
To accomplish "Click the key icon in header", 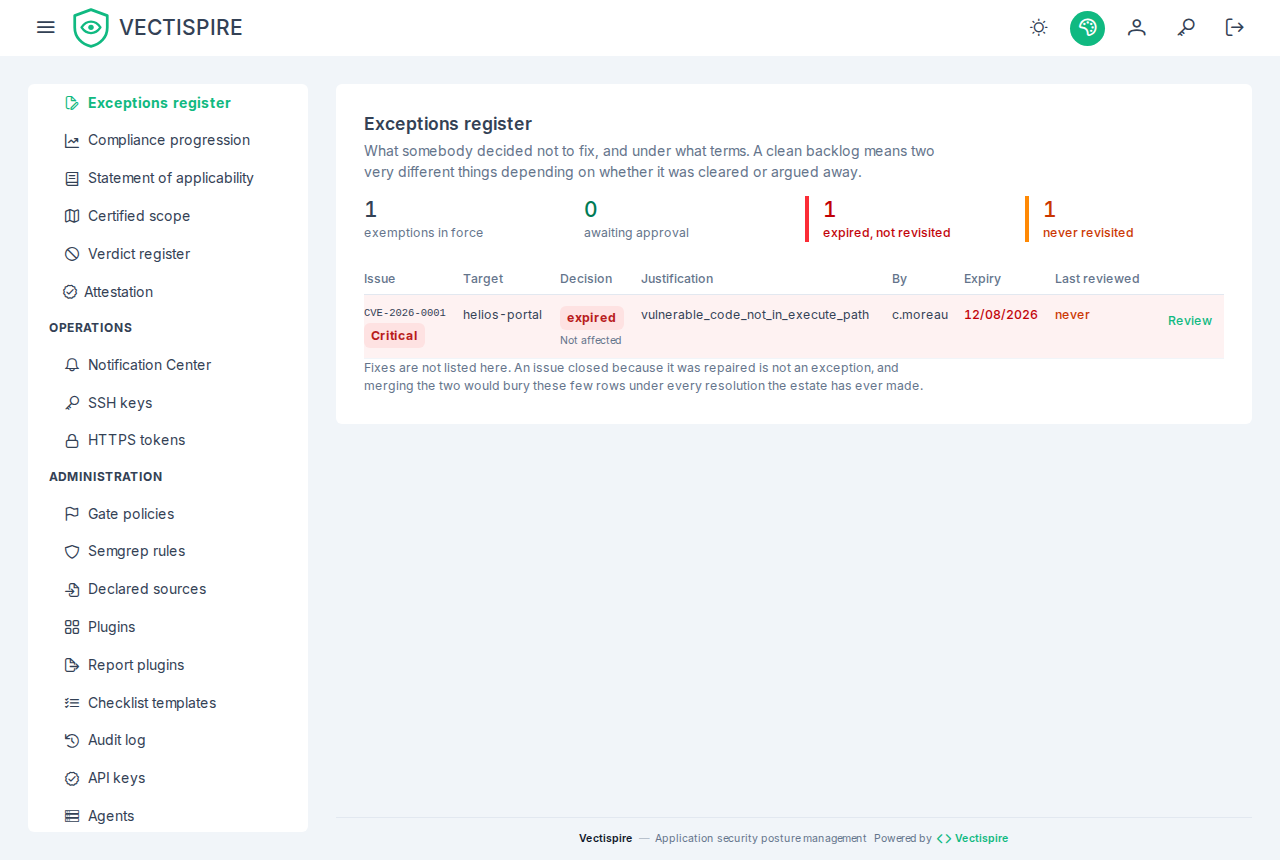I will click(x=1186, y=27).
